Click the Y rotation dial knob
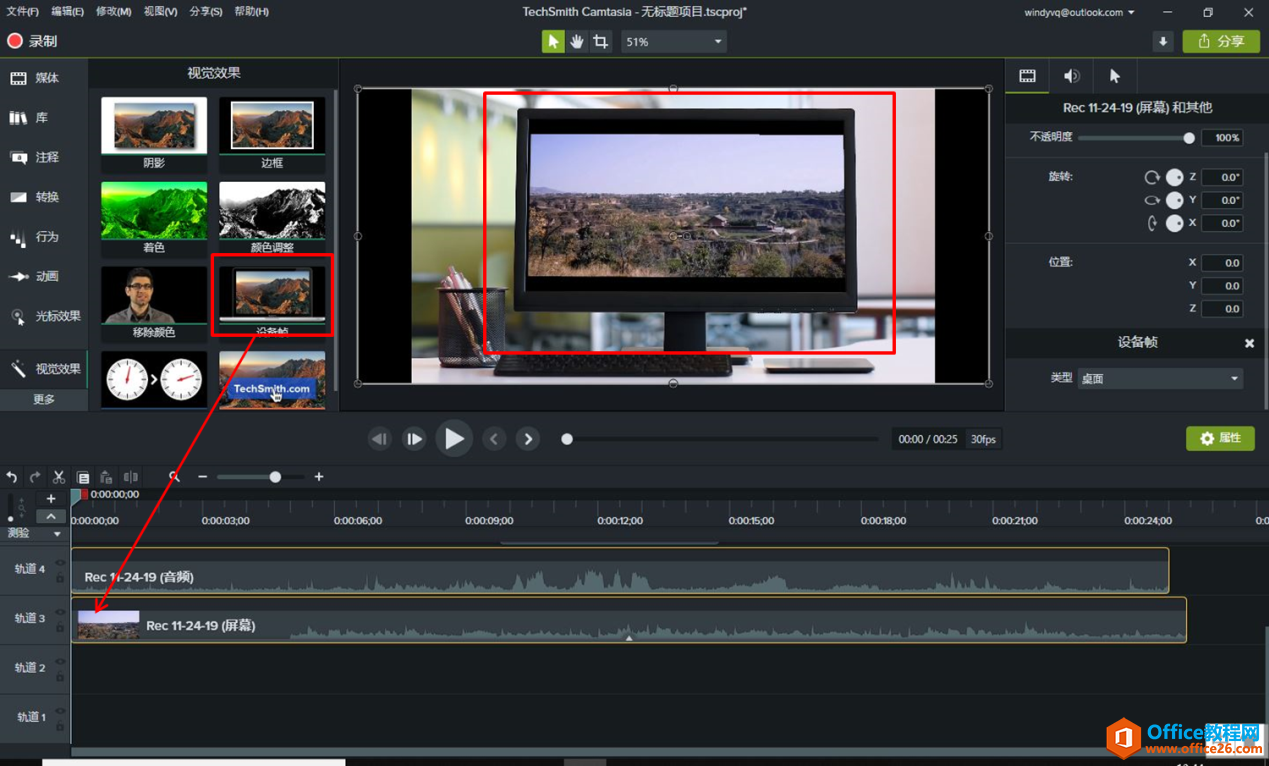 [1175, 200]
